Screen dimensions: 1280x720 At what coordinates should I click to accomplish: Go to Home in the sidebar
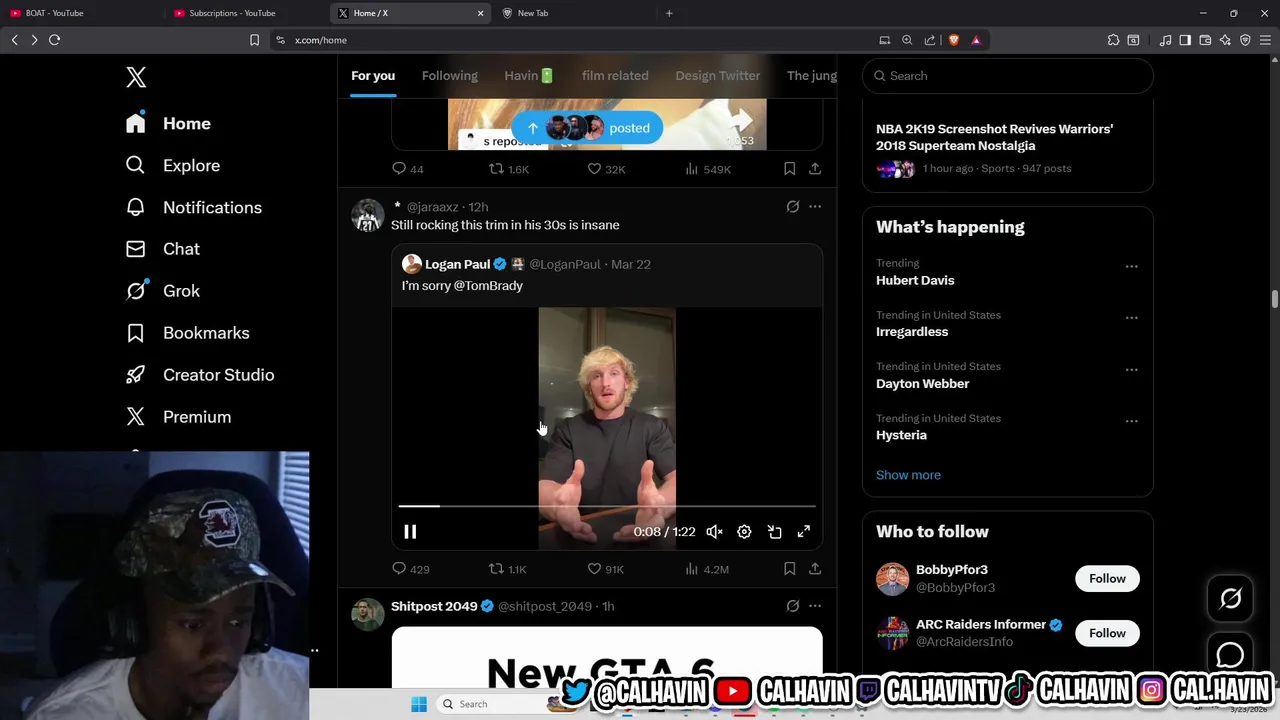[168, 123]
